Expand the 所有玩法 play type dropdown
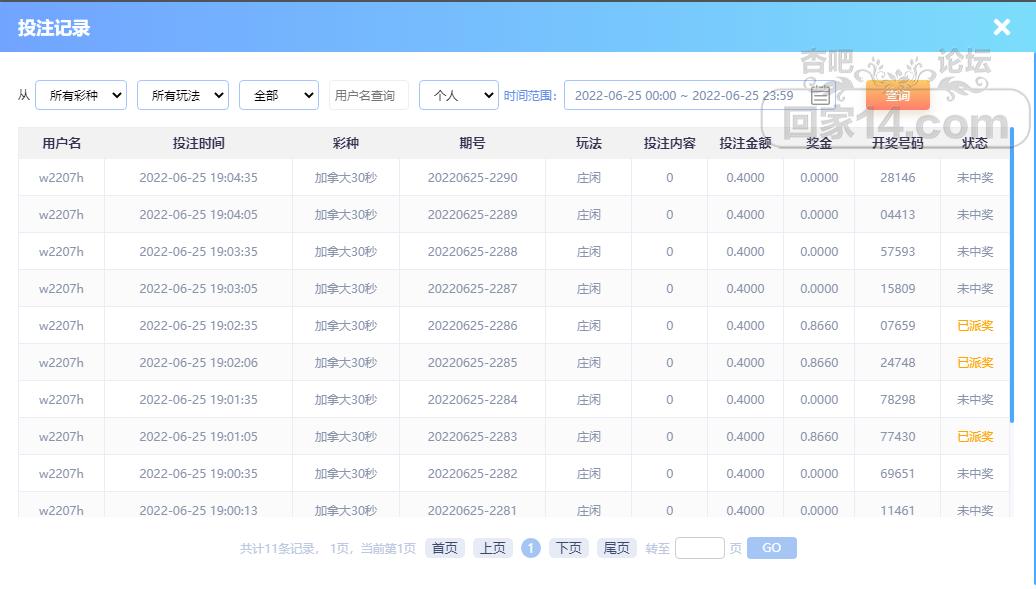 click(x=183, y=95)
